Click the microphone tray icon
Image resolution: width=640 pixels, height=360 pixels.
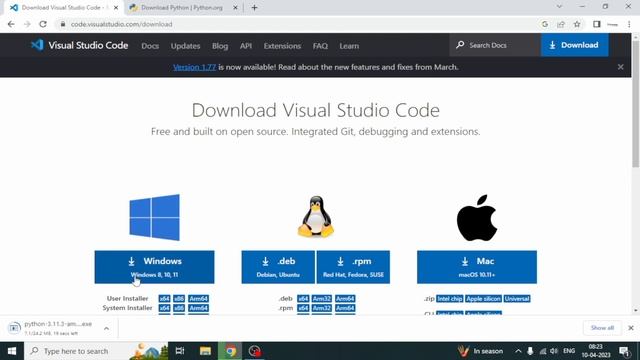click(530, 351)
